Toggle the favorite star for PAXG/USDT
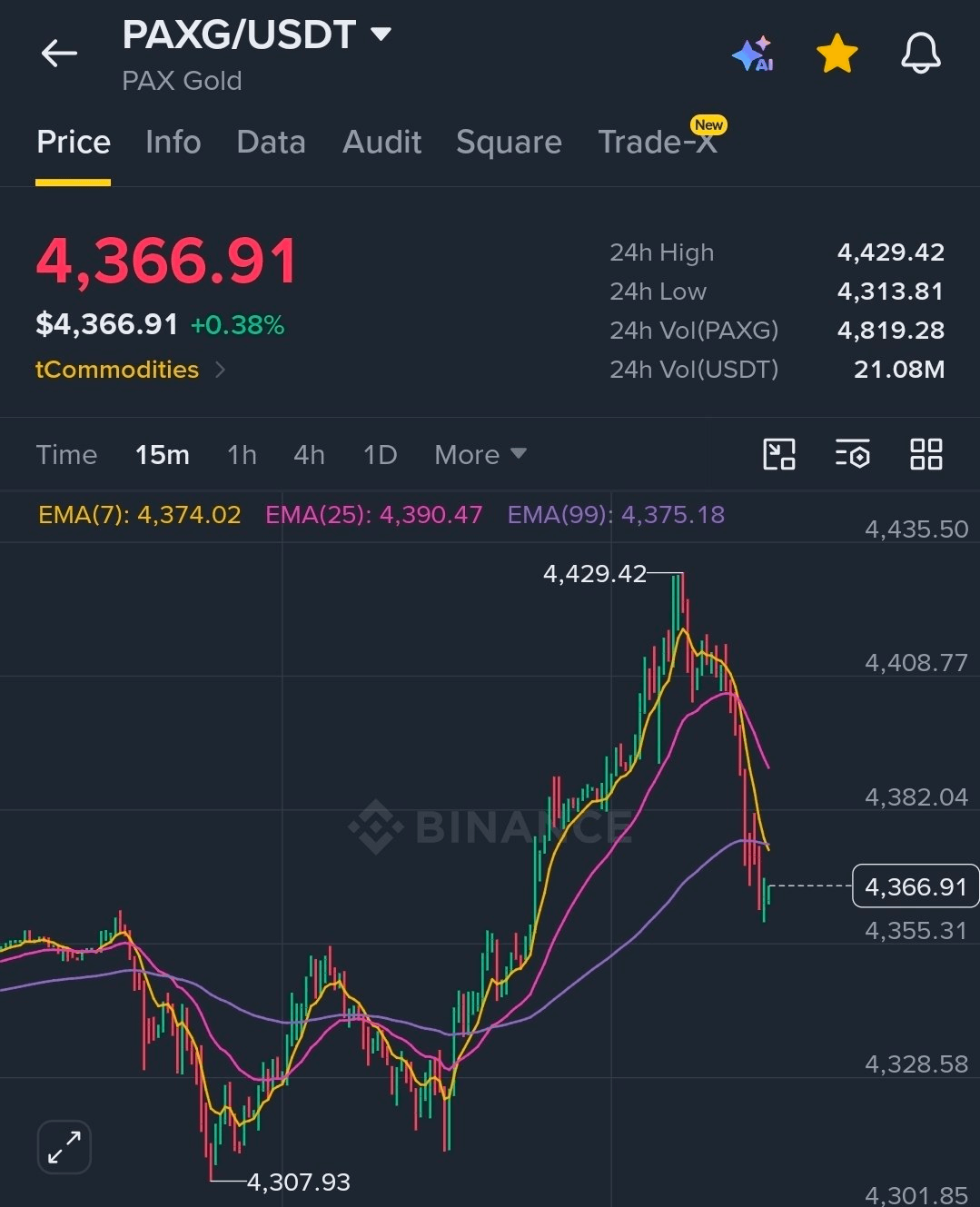 (x=836, y=54)
